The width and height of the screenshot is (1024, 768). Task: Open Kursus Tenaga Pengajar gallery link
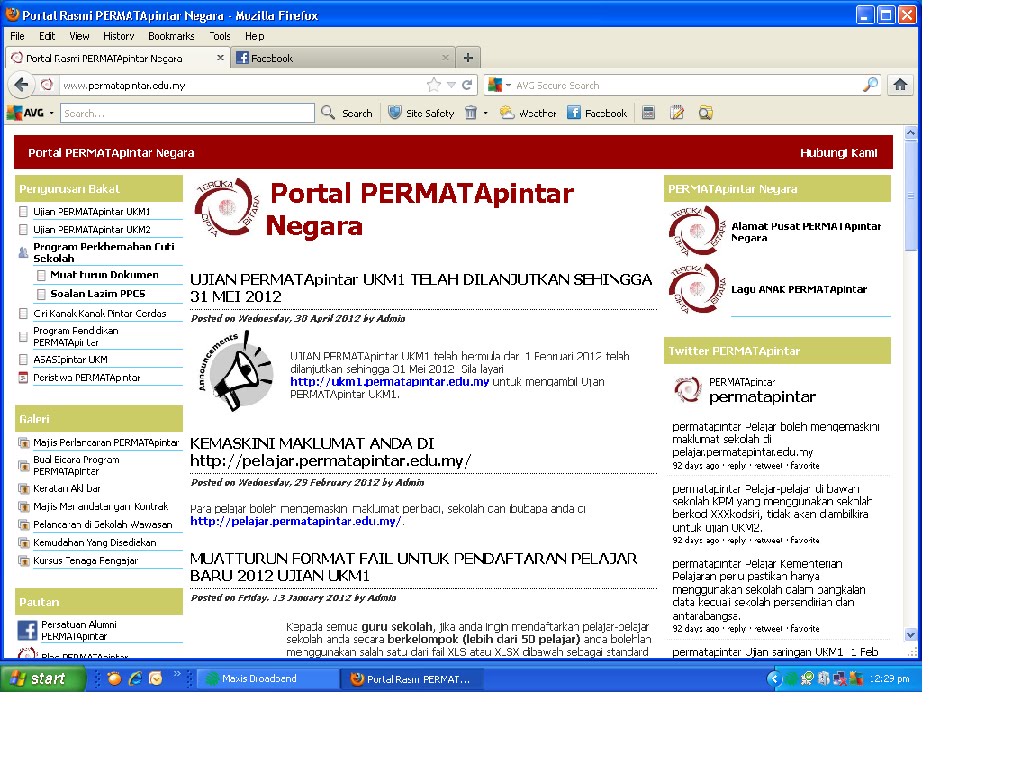click(x=86, y=560)
